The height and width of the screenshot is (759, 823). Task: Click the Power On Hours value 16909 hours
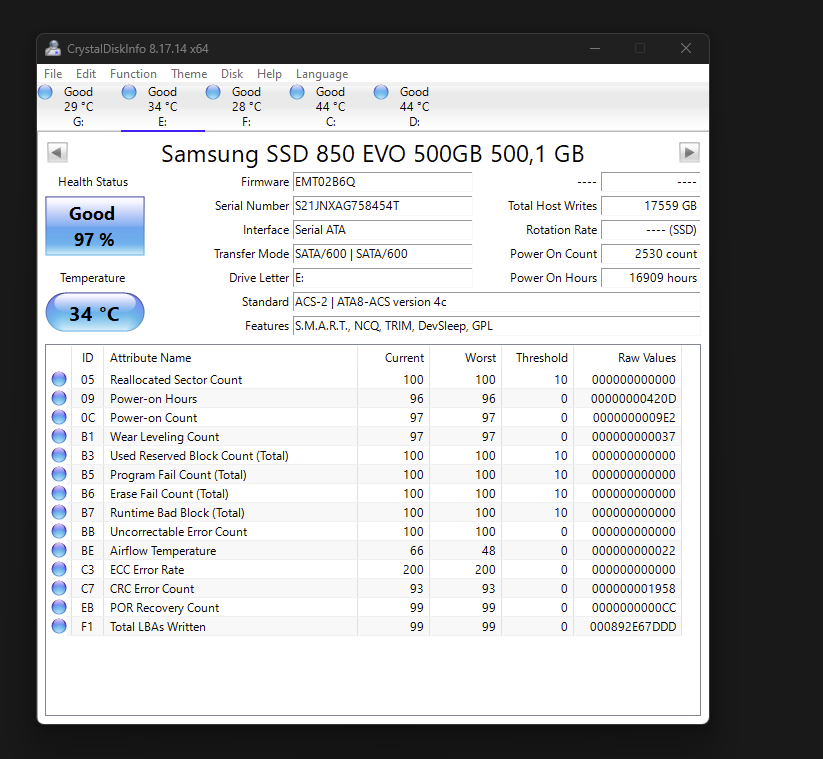click(x=650, y=278)
